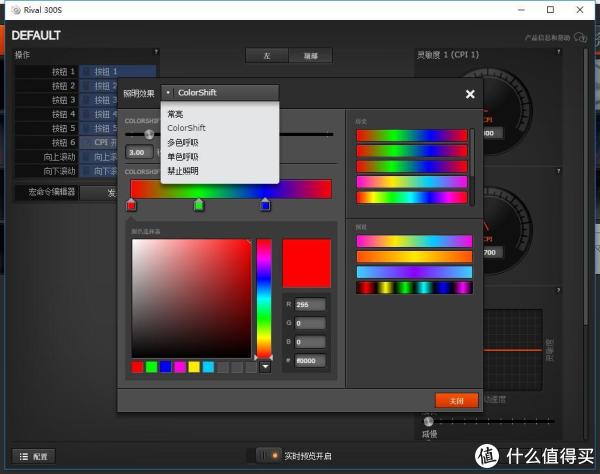The width and height of the screenshot is (600, 474).
Task: Open the 配置 configuration list button
Action: (x=34, y=456)
